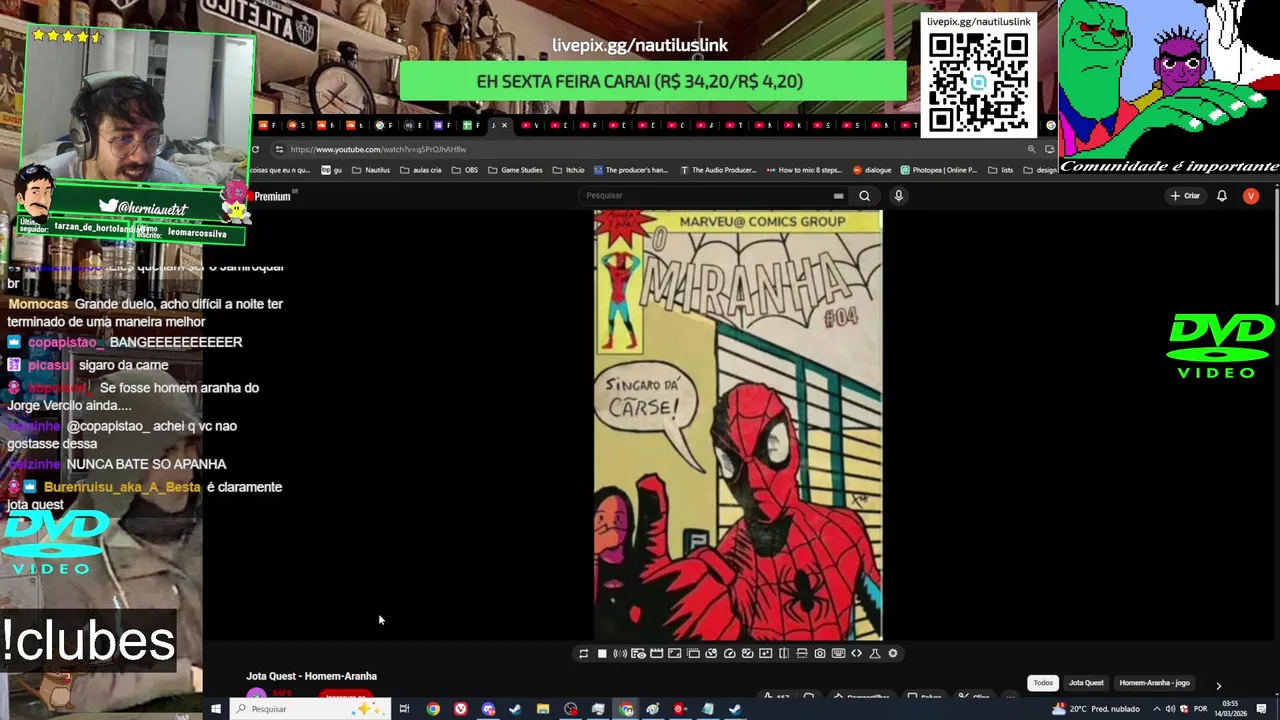Click the YouTube search magnifier button
Viewport: 1280px width, 720px height.
click(x=864, y=196)
